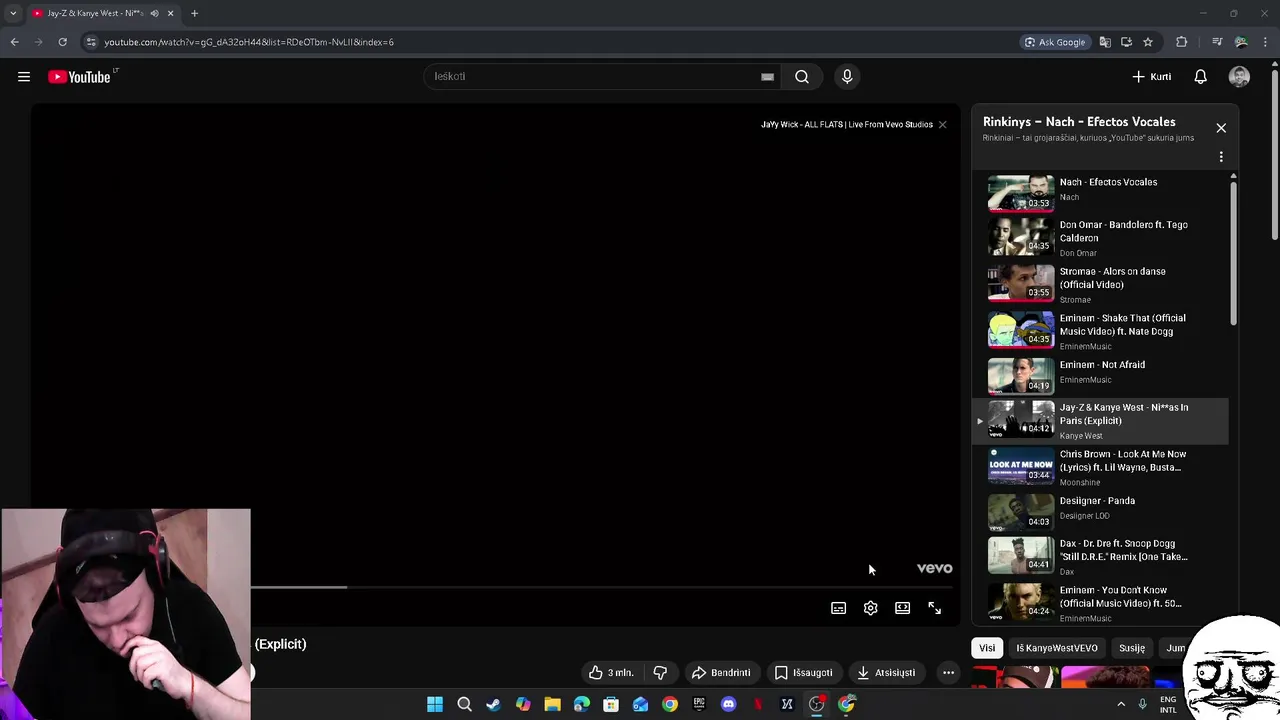Open the ENG INTL language switcher
Image resolution: width=1280 pixels, height=720 pixels.
pos(1168,704)
